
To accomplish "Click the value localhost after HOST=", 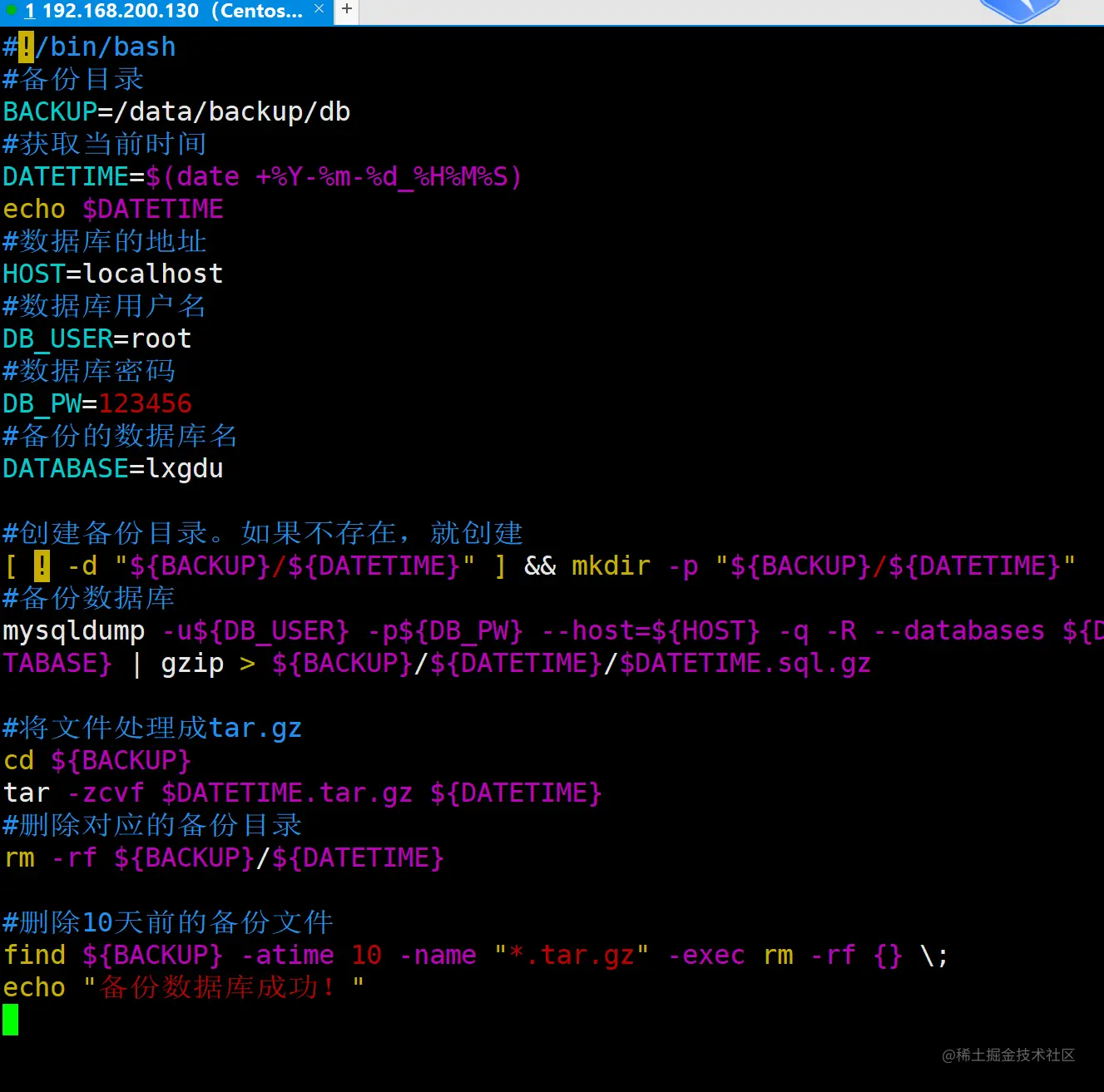I will (153, 274).
